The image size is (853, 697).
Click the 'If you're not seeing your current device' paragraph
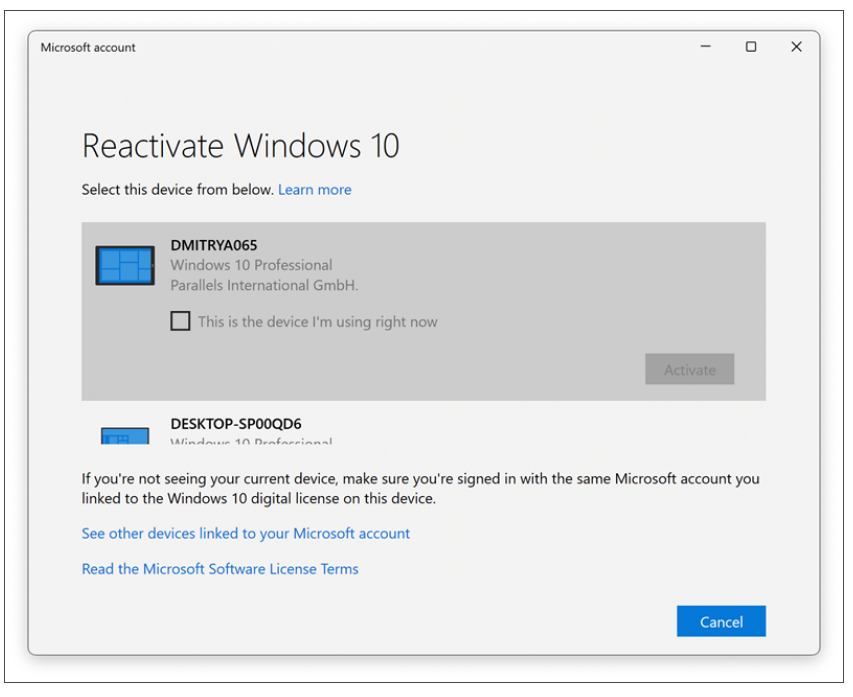pos(420,488)
